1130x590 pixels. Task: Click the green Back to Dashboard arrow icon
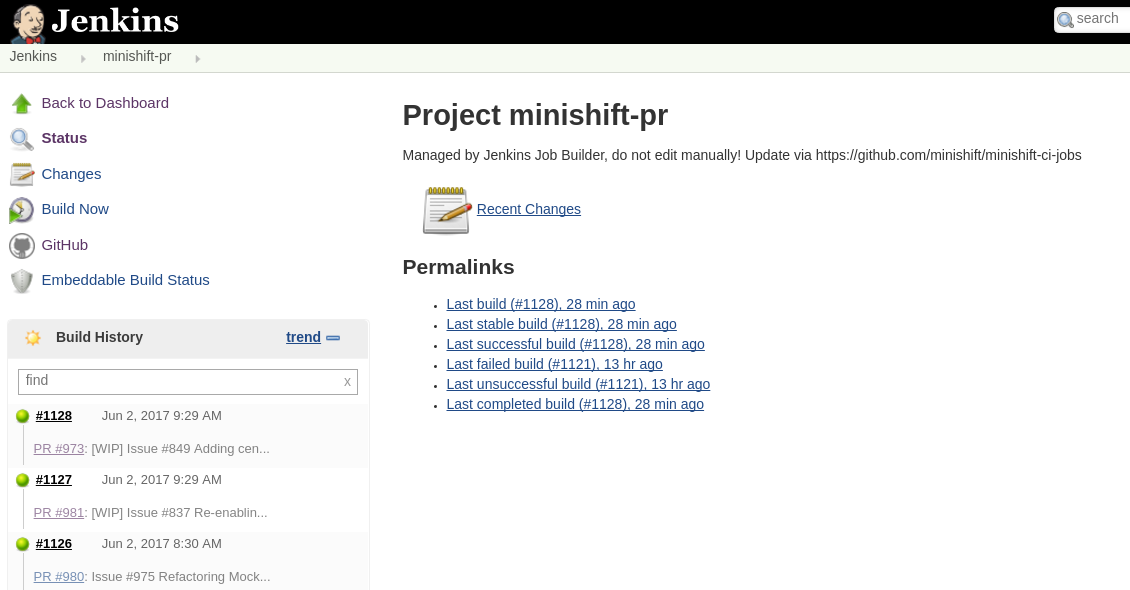click(22, 104)
